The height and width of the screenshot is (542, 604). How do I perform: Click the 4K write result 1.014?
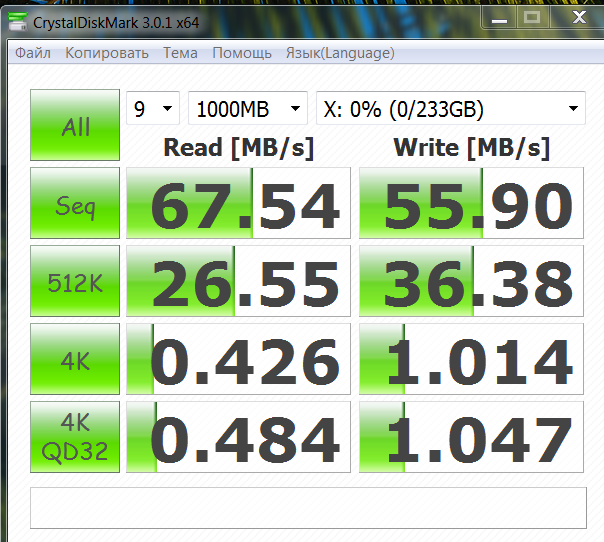tap(471, 359)
